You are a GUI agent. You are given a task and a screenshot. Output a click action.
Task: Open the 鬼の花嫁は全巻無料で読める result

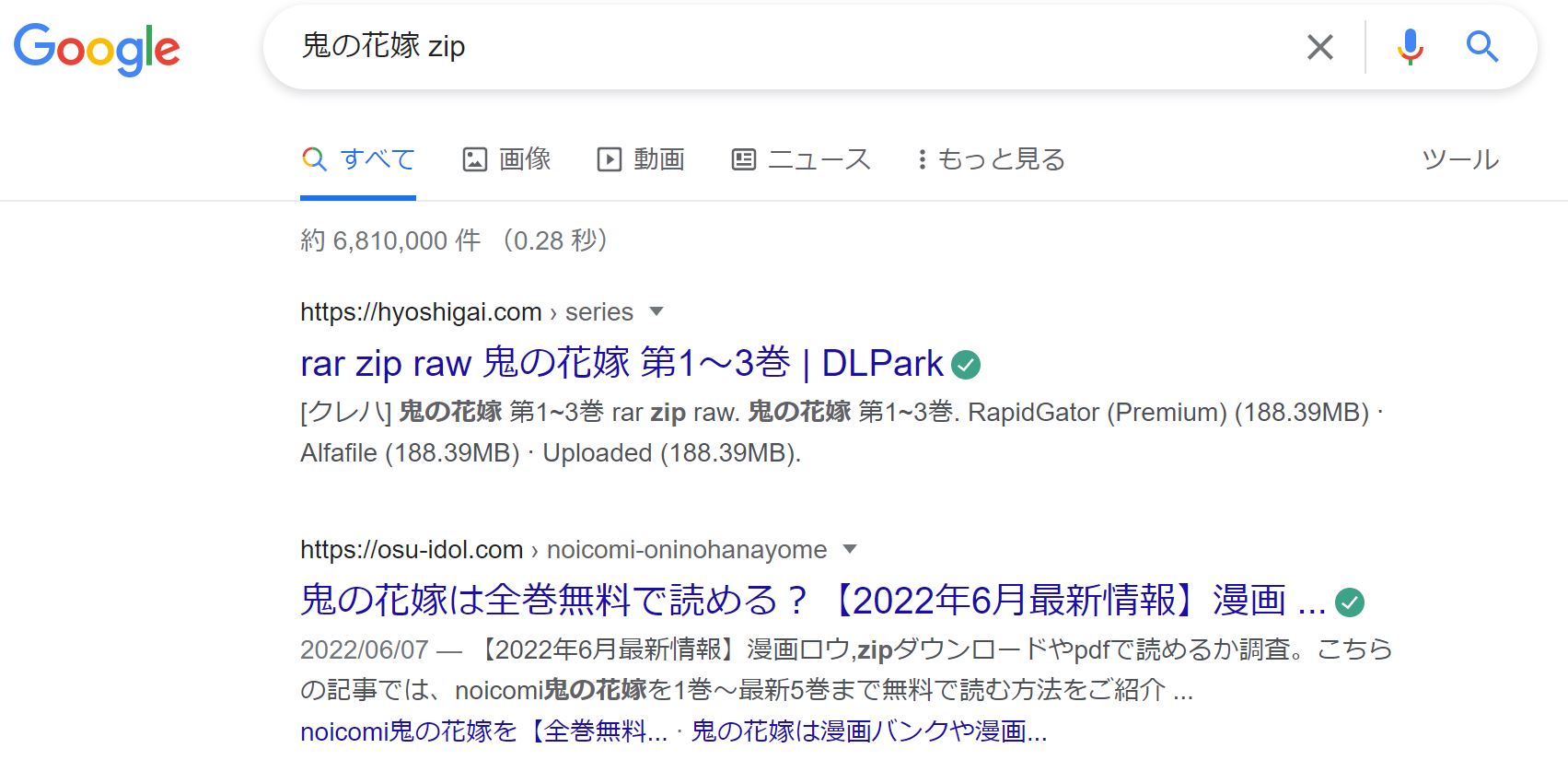813,601
